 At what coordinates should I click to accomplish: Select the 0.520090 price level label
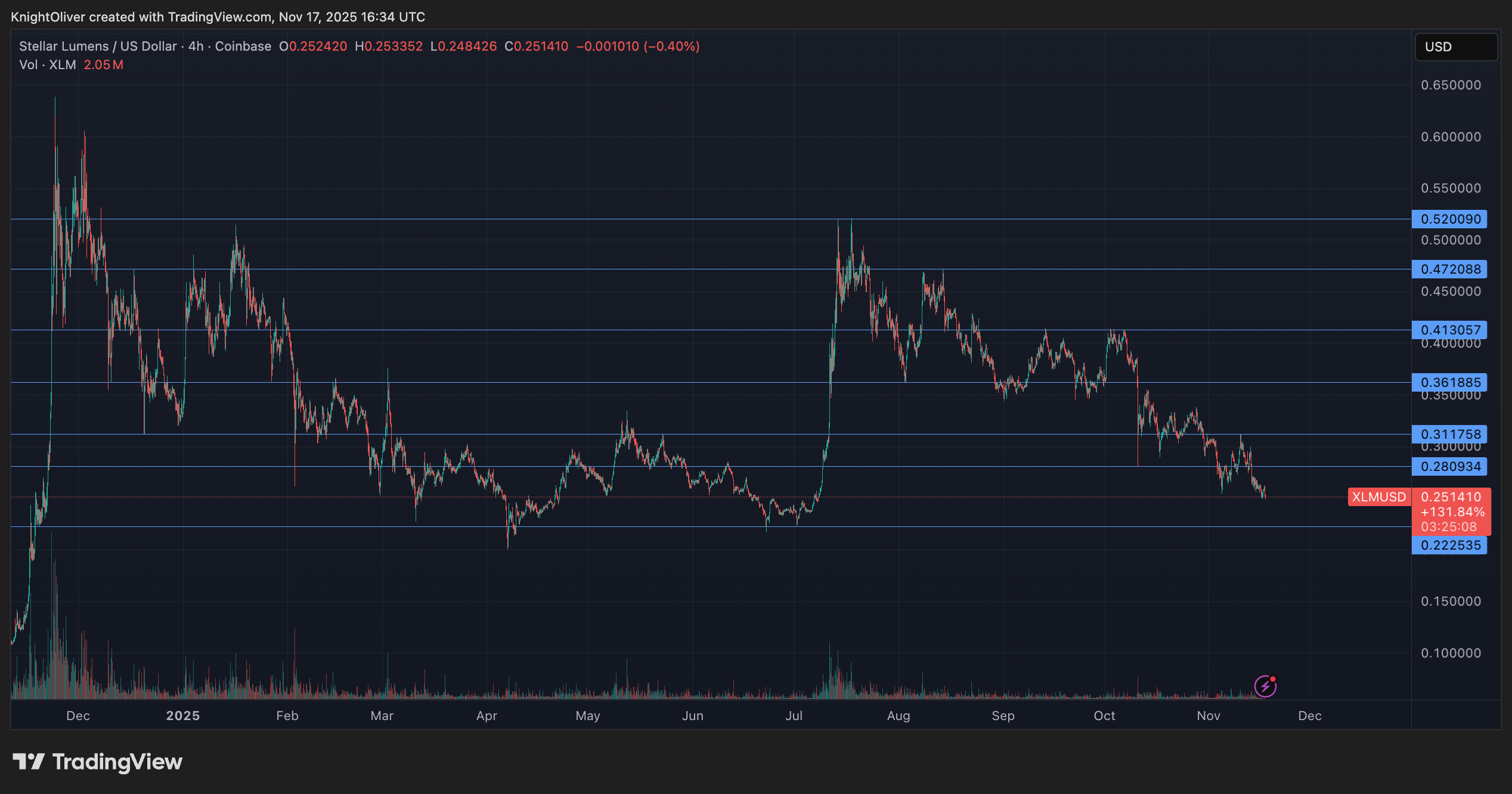pos(1449,219)
